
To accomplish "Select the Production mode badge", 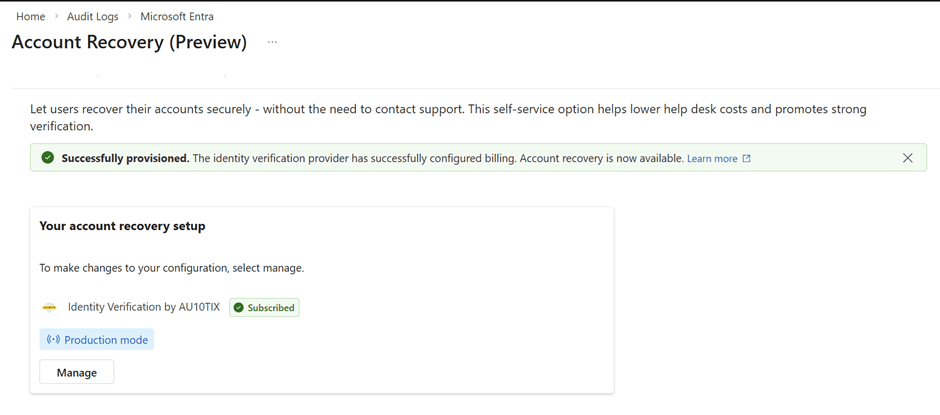I will click(x=97, y=340).
